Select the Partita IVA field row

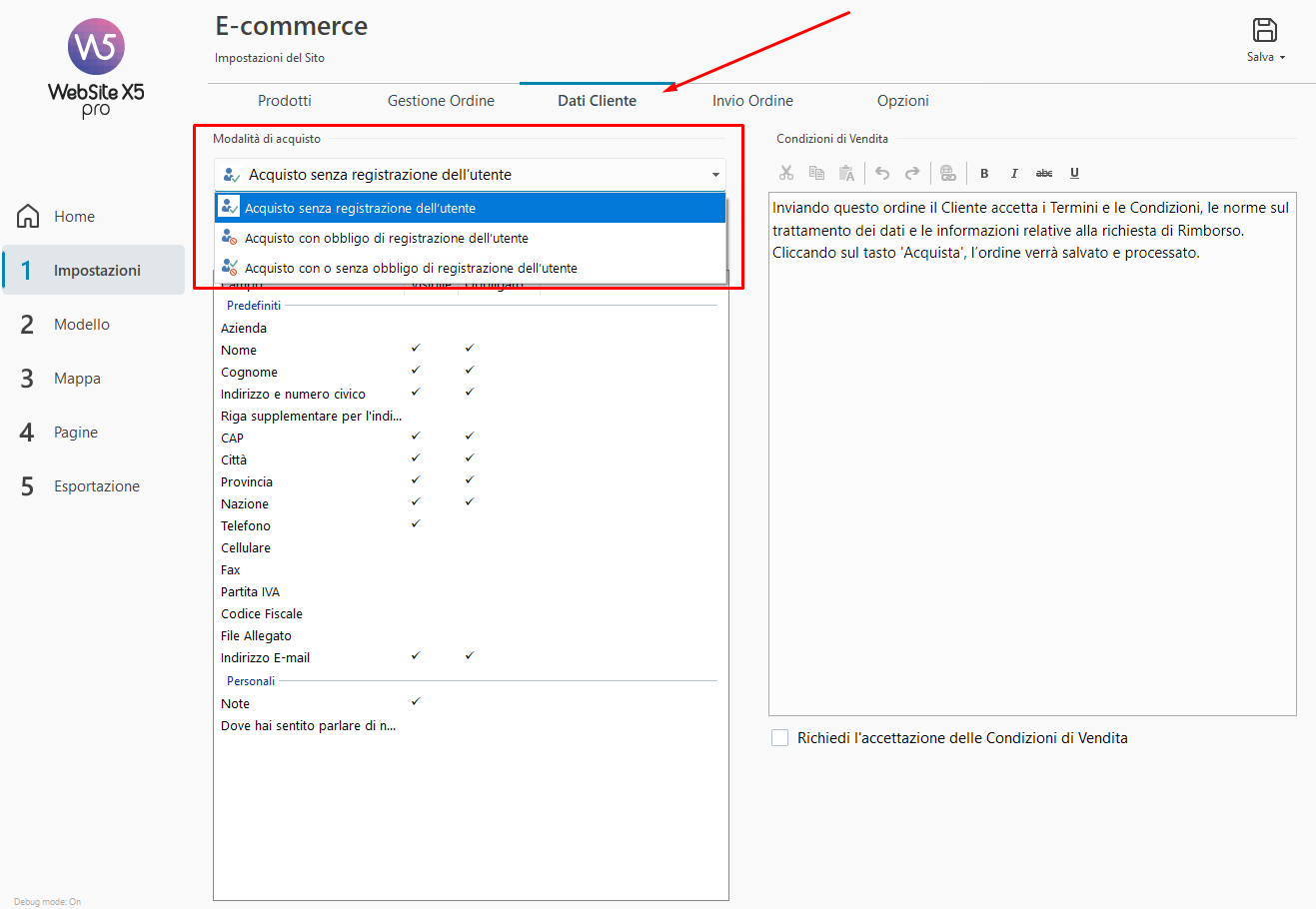251,592
